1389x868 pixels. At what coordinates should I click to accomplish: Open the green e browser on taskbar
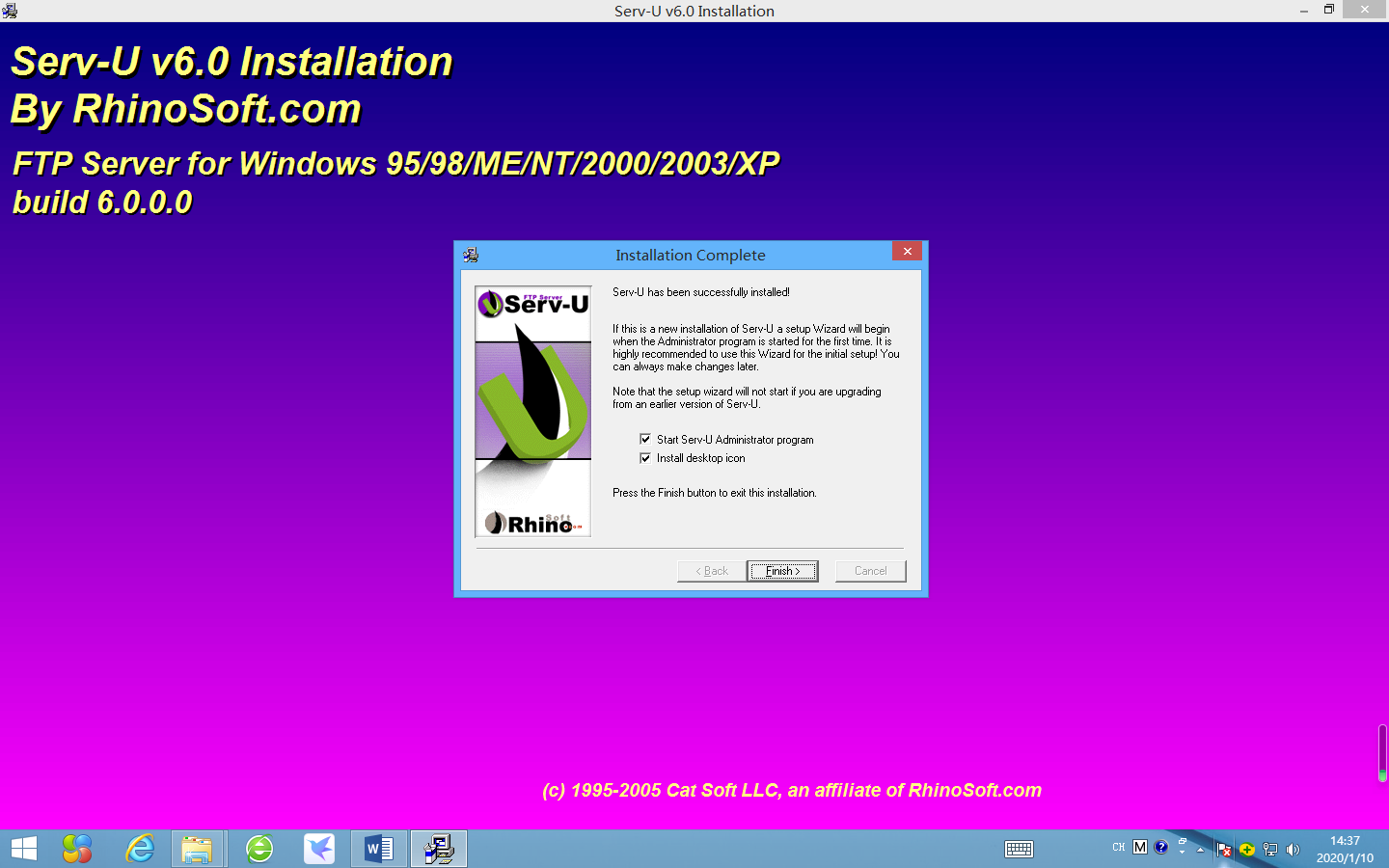[259, 849]
